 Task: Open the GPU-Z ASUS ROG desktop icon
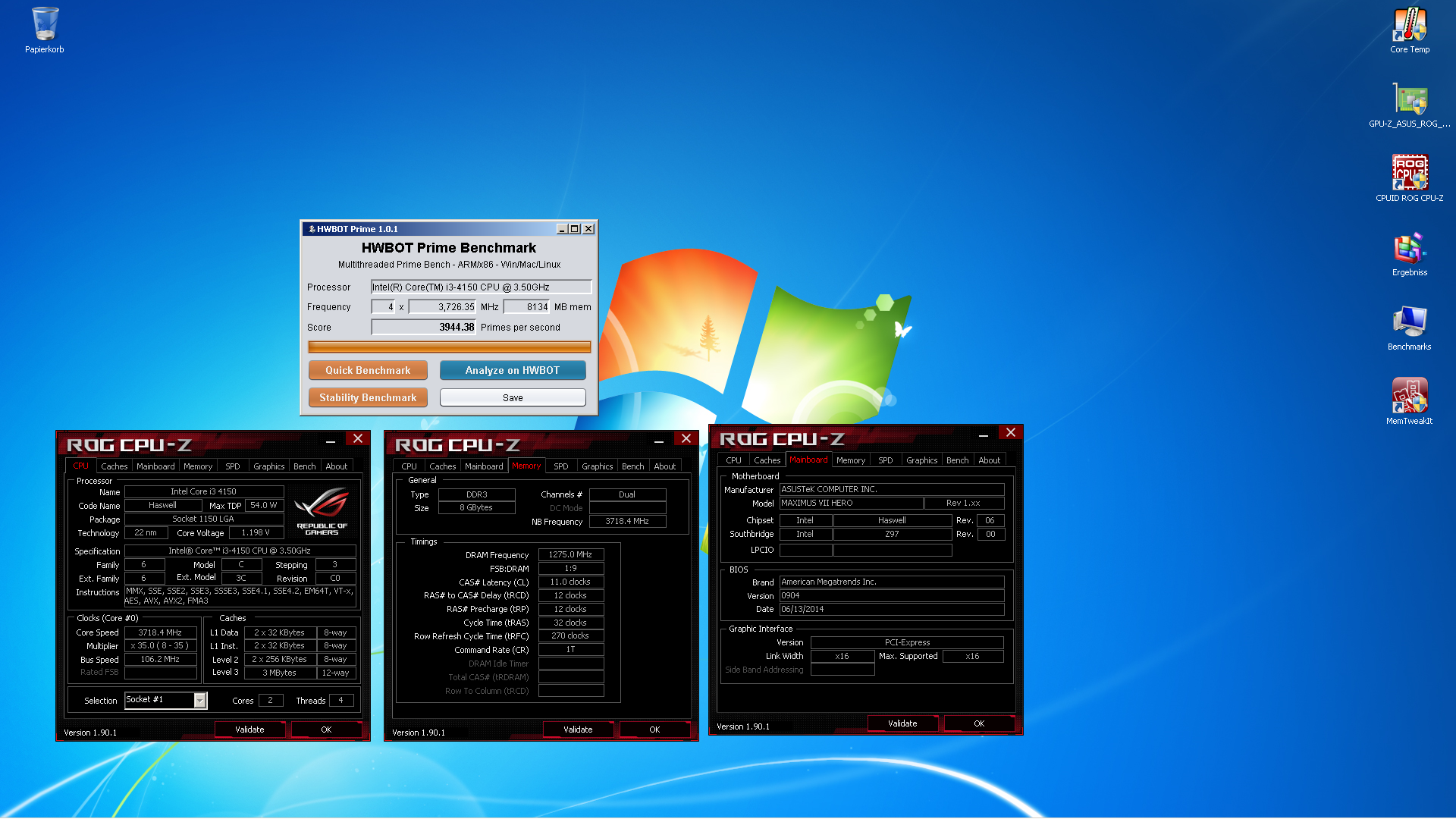[x=1410, y=105]
